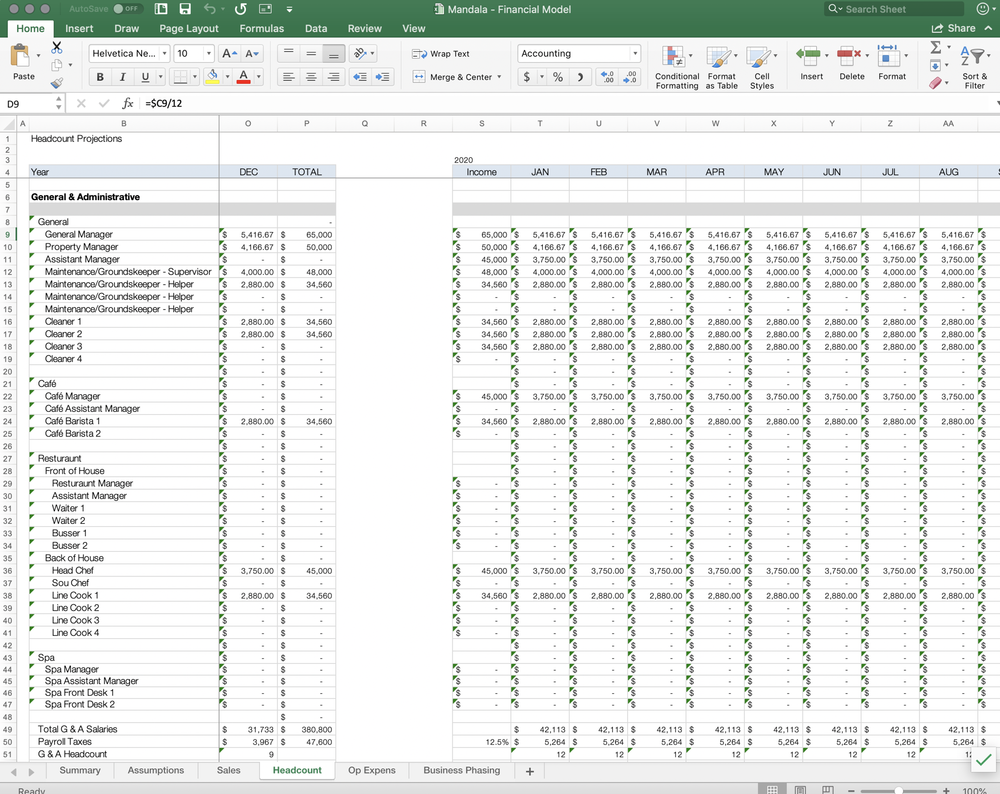Align text left
The image size is (1000, 794).
288,77
